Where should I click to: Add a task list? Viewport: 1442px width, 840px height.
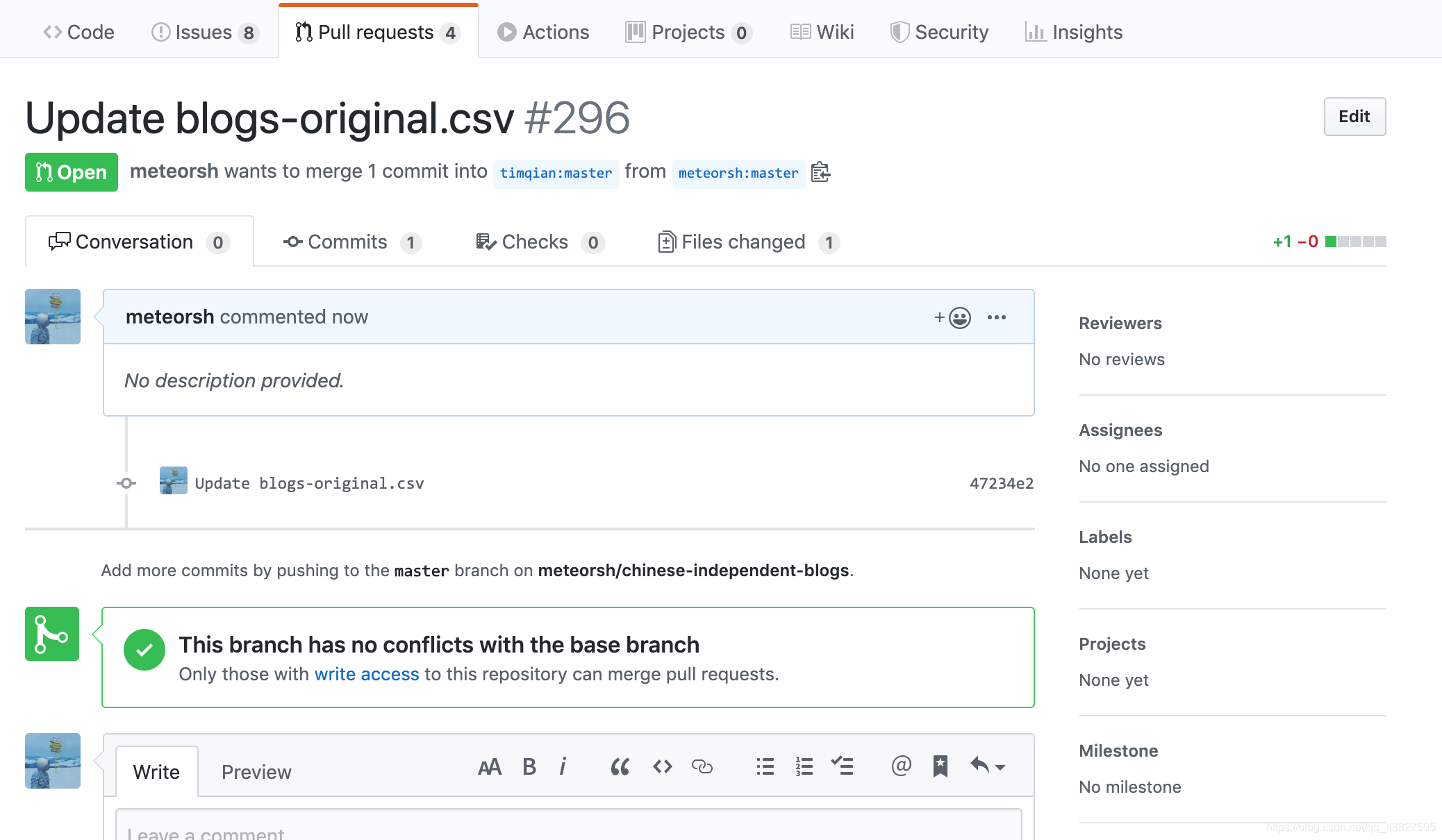842,766
